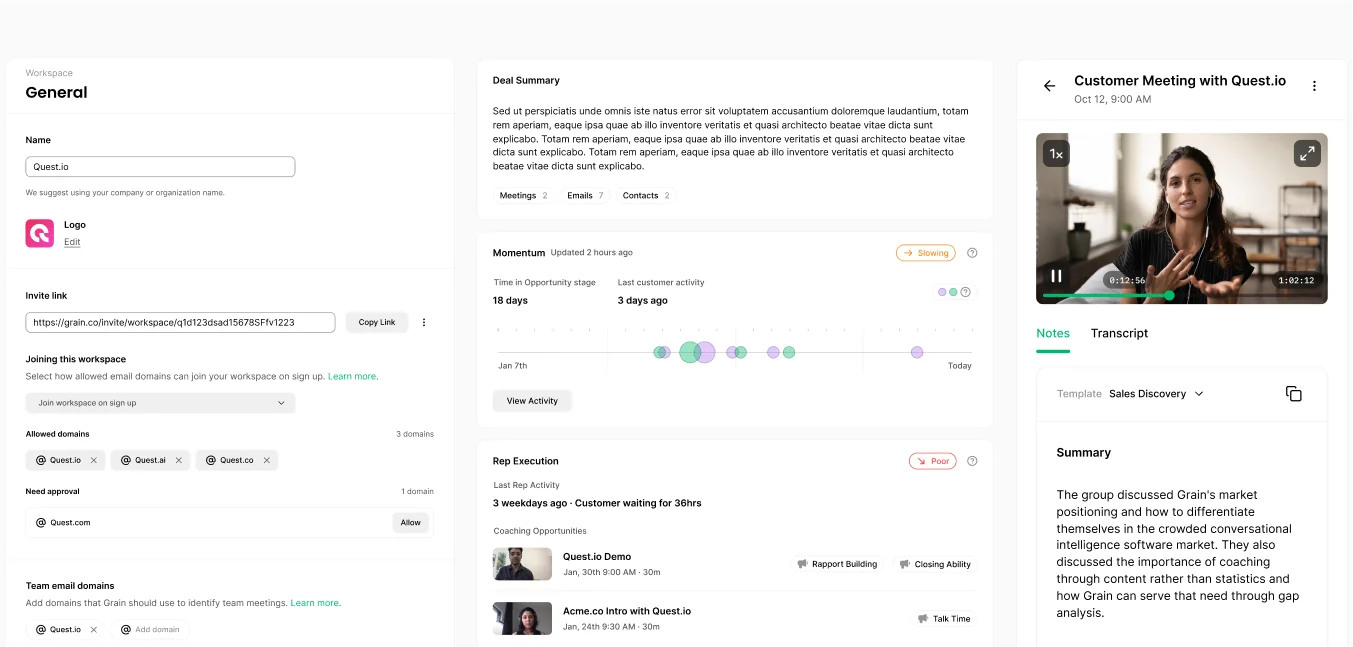1353x647 pixels.
Task: Click the Quest.ai domain chip
Action: (151, 460)
